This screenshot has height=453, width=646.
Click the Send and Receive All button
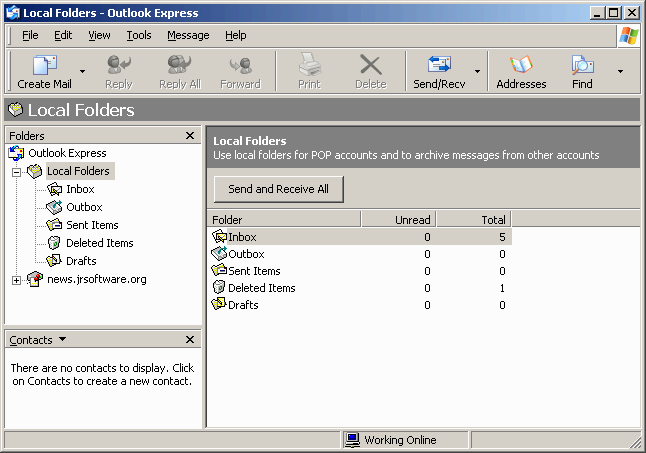pyautogui.click(x=279, y=189)
